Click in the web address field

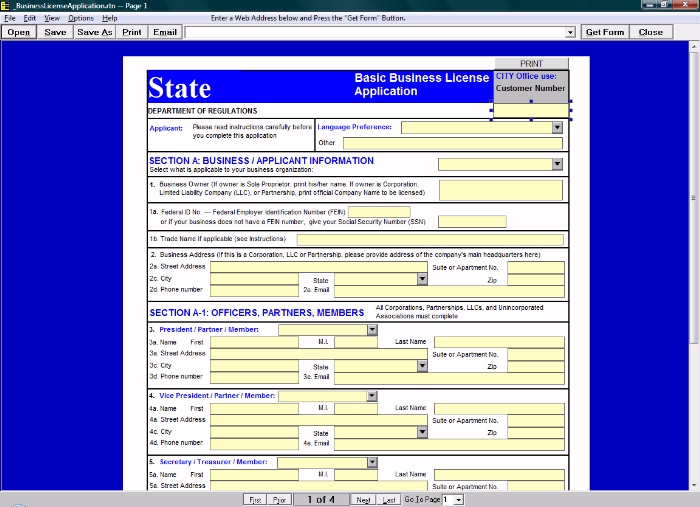tap(375, 33)
